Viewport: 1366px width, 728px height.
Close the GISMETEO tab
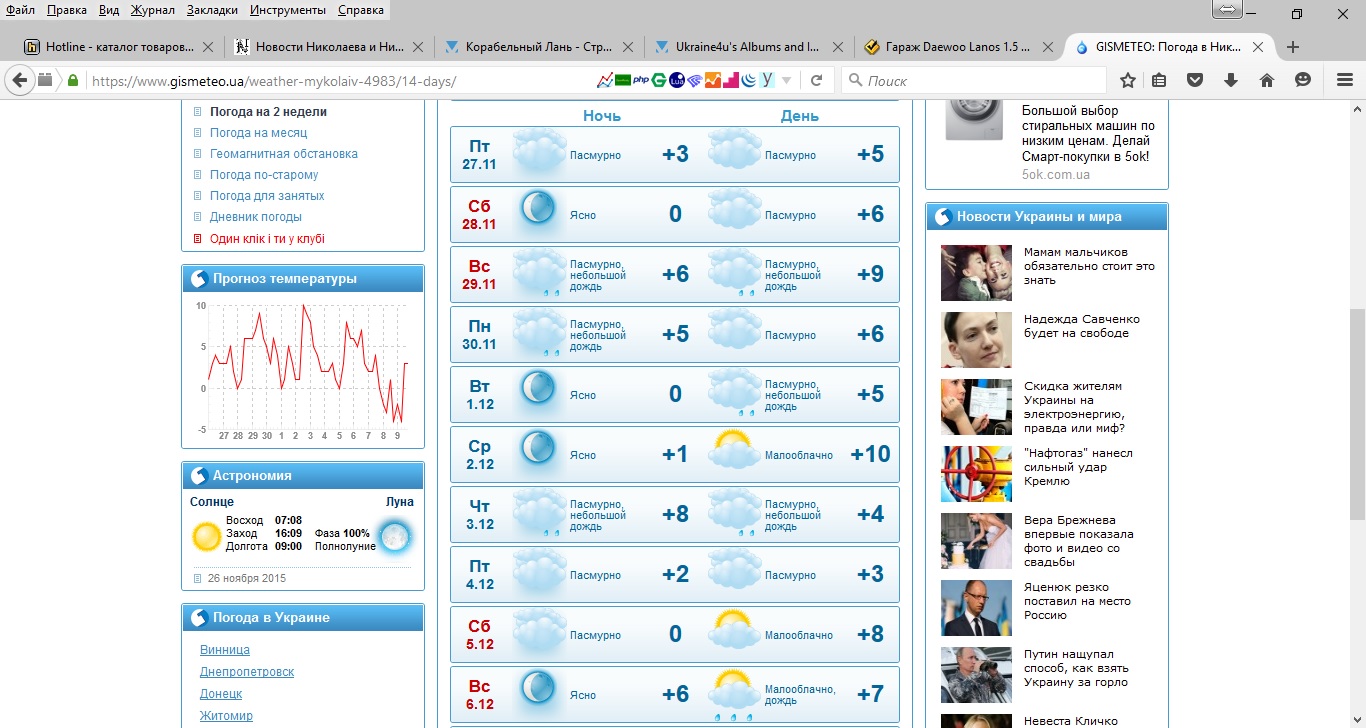(x=1258, y=47)
